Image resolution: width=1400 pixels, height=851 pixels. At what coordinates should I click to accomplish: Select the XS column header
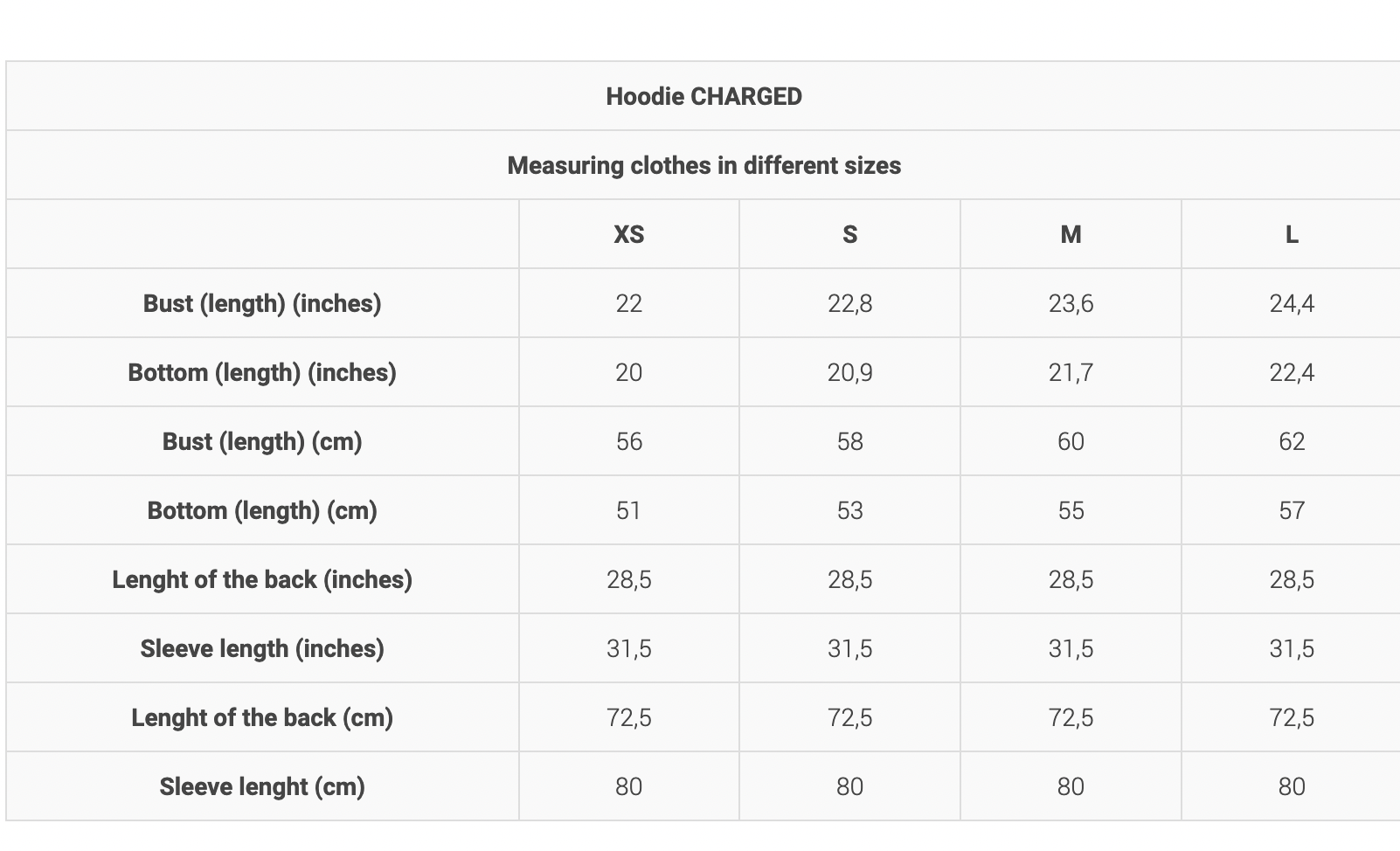click(x=628, y=234)
